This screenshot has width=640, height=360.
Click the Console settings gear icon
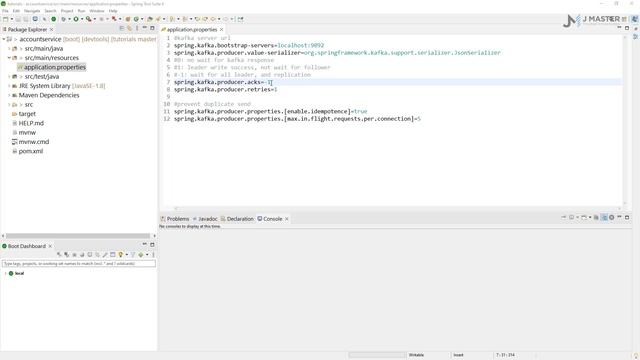click(611, 218)
